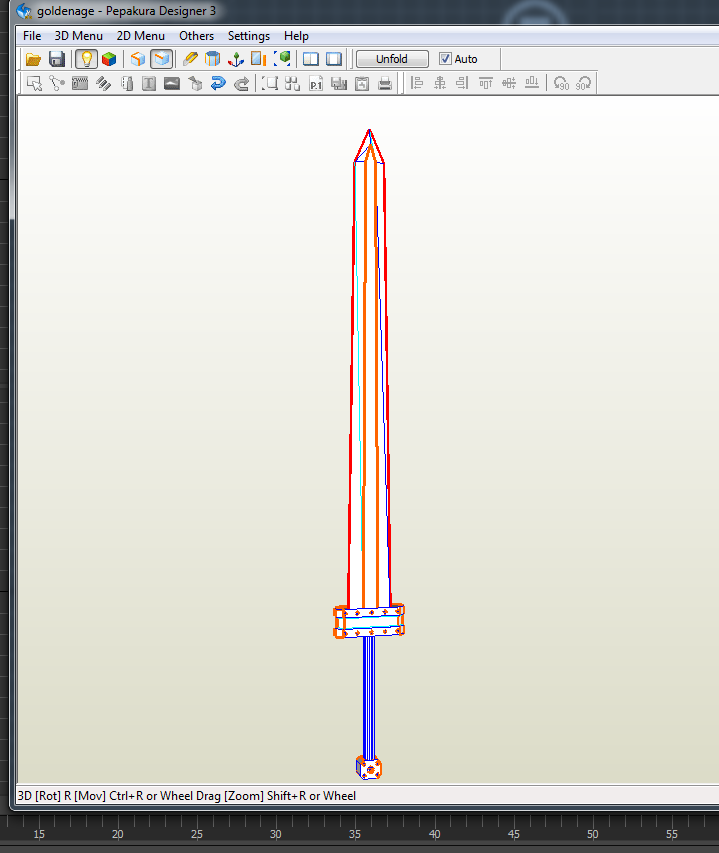
Task: Open the Others menu
Action: [x=196, y=36]
